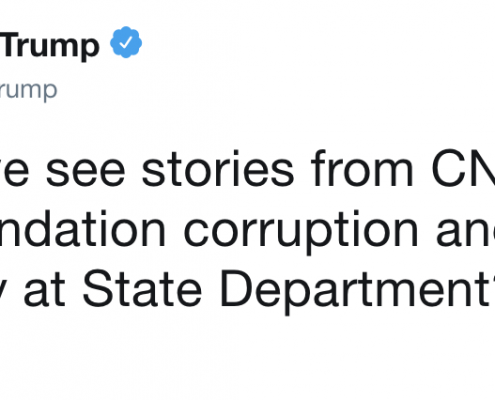Click the blue verified checkmark badge
The width and height of the screenshot is (495, 400).
point(126,42)
